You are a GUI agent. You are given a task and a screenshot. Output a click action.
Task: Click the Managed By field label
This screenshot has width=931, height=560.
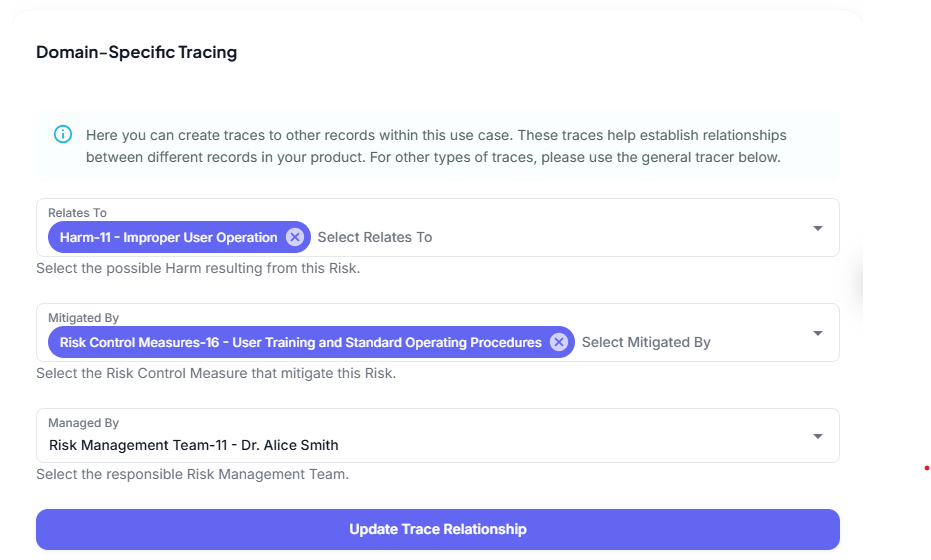click(83, 423)
